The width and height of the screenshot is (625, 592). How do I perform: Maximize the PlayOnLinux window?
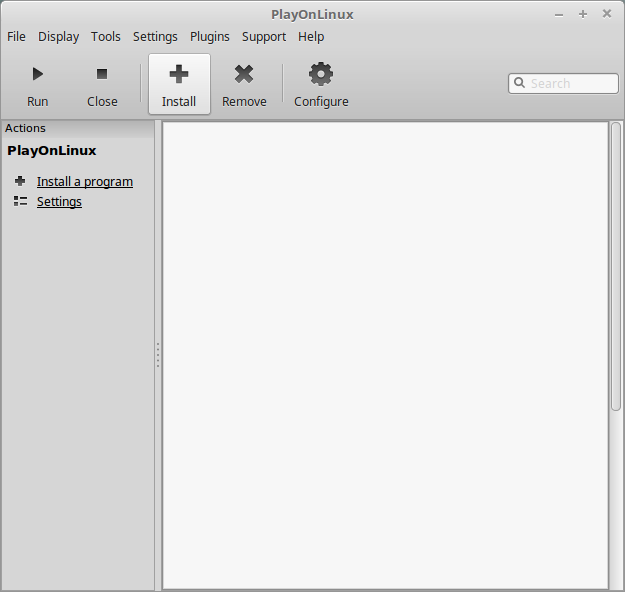coord(583,14)
